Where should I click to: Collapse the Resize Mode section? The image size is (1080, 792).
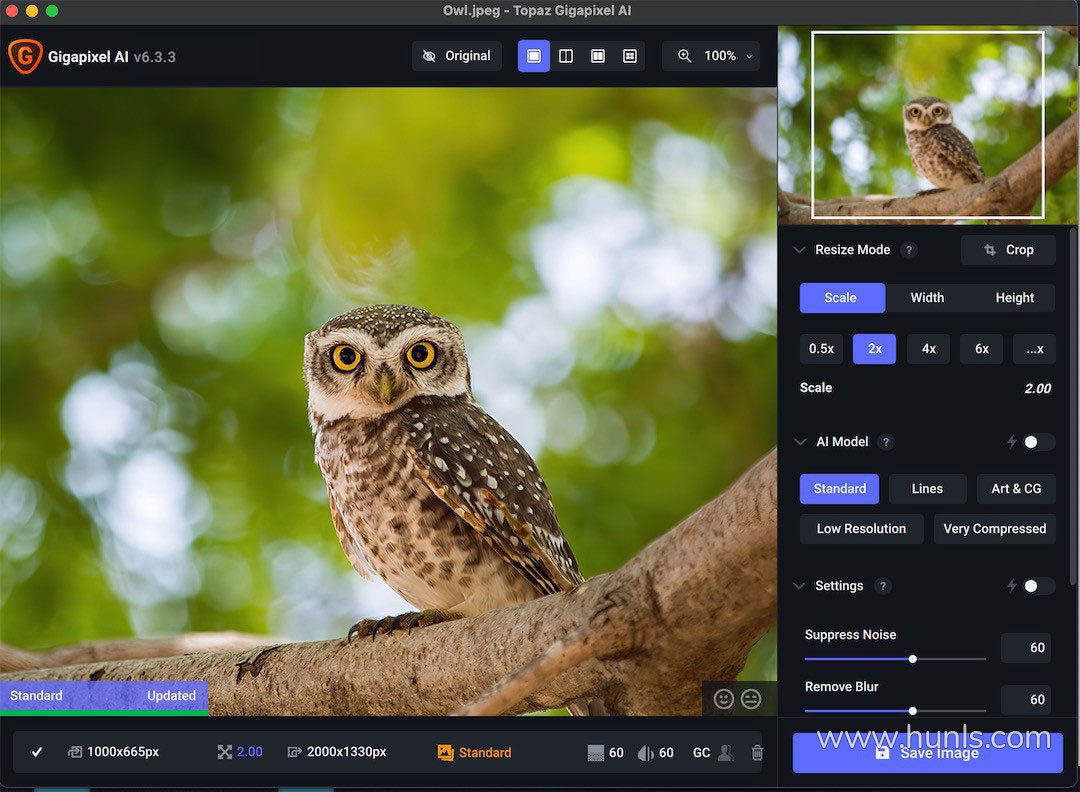tap(798, 250)
